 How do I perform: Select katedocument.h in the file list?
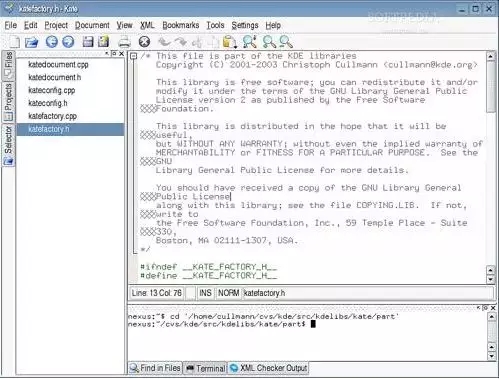(x=70, y=77)
